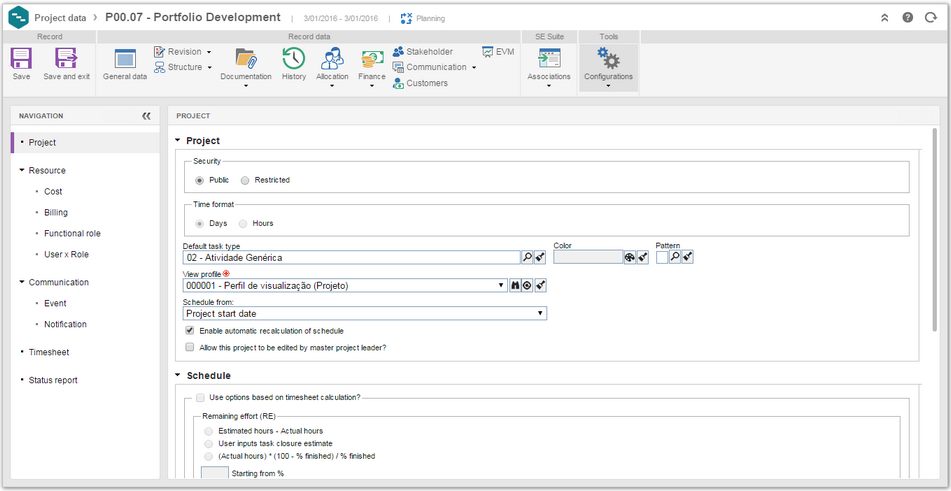Clear the Pattern with its brush icon
Image resolution: width=951 pixels, height=491 pixels.
tap(688, 258)
